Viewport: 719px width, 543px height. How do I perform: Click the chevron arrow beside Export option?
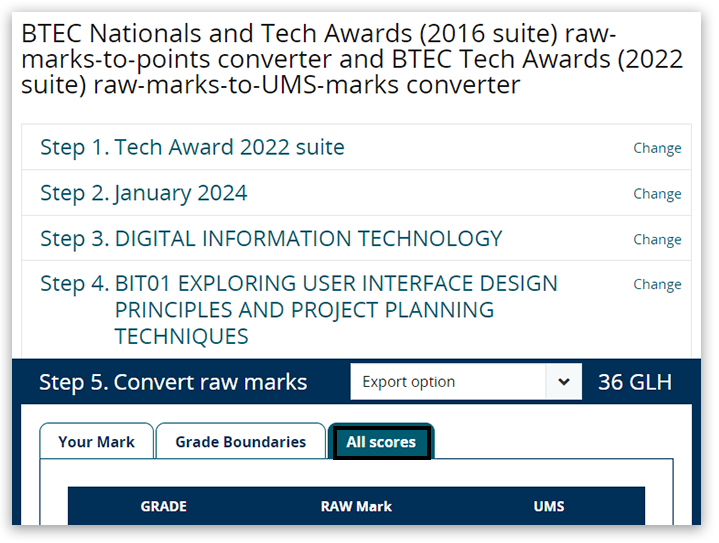pyautogui.click(x=564, y=382)
